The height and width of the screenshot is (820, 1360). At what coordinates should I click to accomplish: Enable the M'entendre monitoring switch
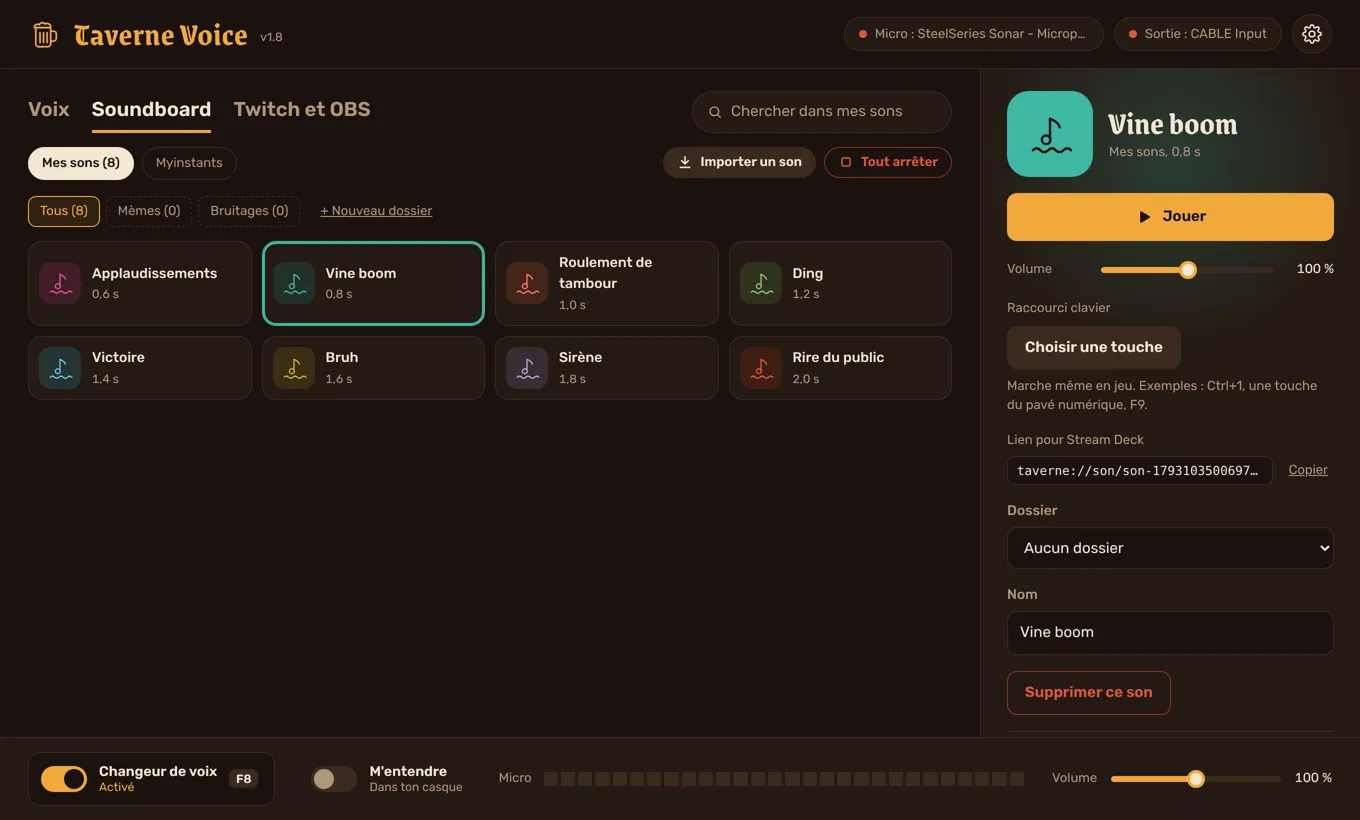tap(334, 779)
